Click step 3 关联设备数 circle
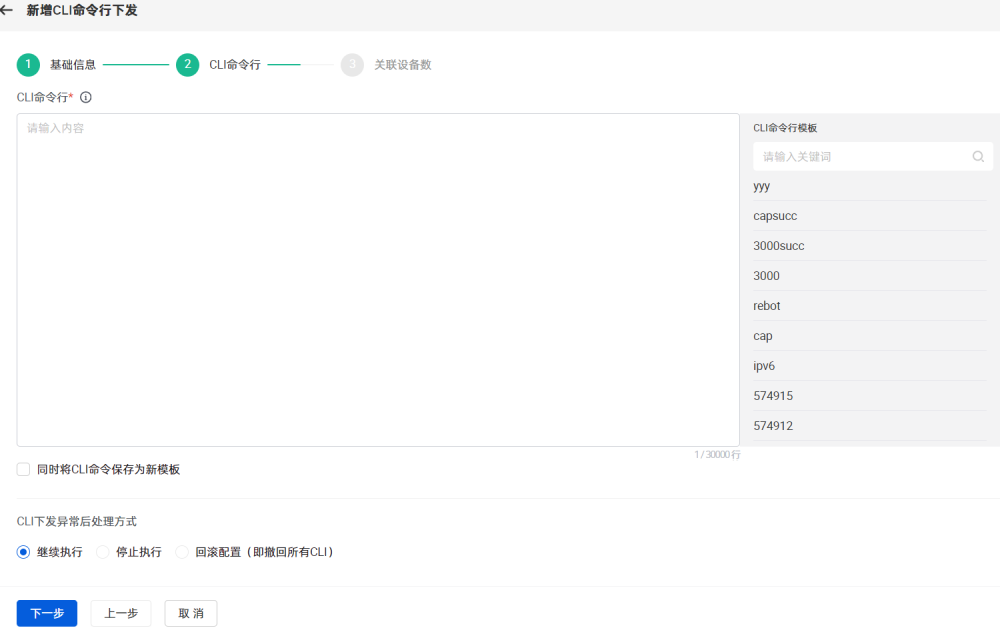Image resolution: width=1000 pixels, height=632 pixels. tap(352, 65)
